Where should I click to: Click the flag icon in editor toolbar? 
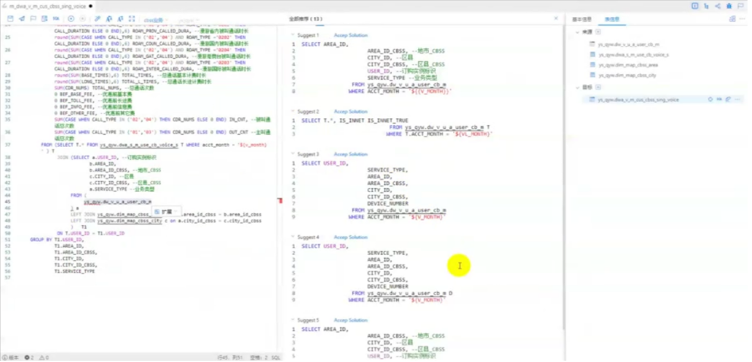tap(33, 19)
